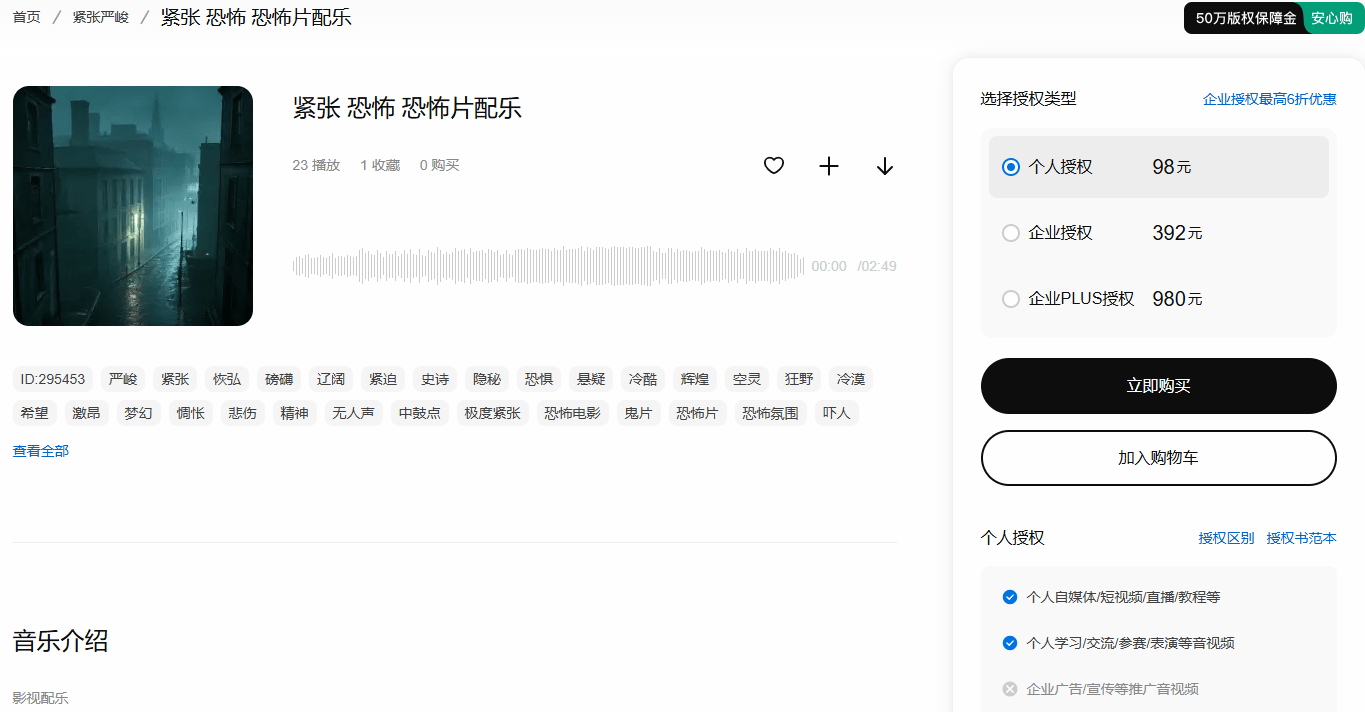
Task: View the 授权书范本 link
Action: [x=1302, y=538]
